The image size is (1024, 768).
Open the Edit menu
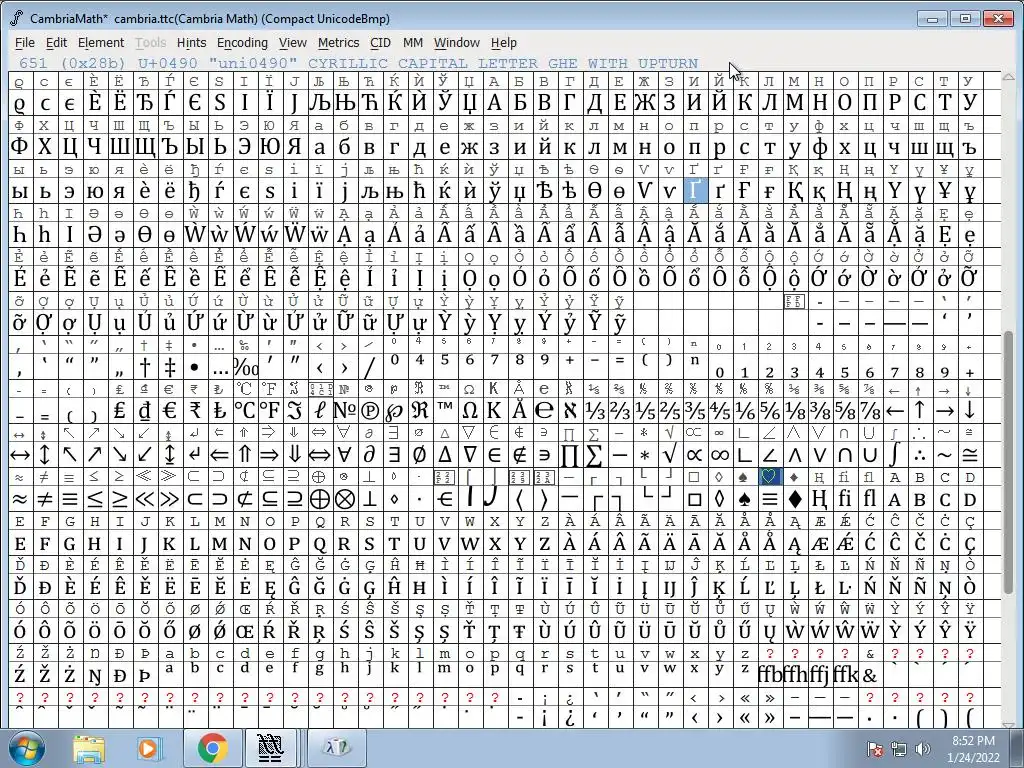tap(56, 43)
